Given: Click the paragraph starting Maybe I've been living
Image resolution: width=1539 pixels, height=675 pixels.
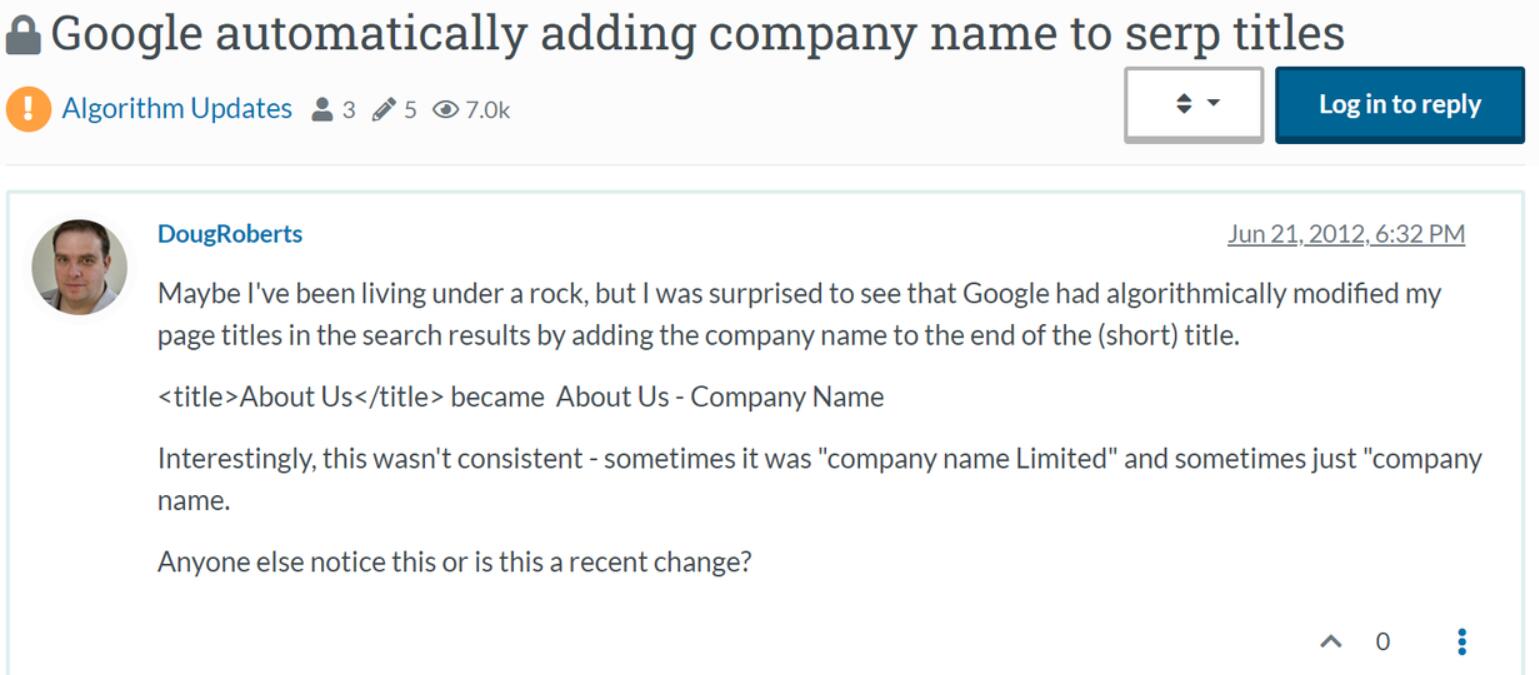Looking at the screenshot, I should pyautogui.click(x=800, y=314).
